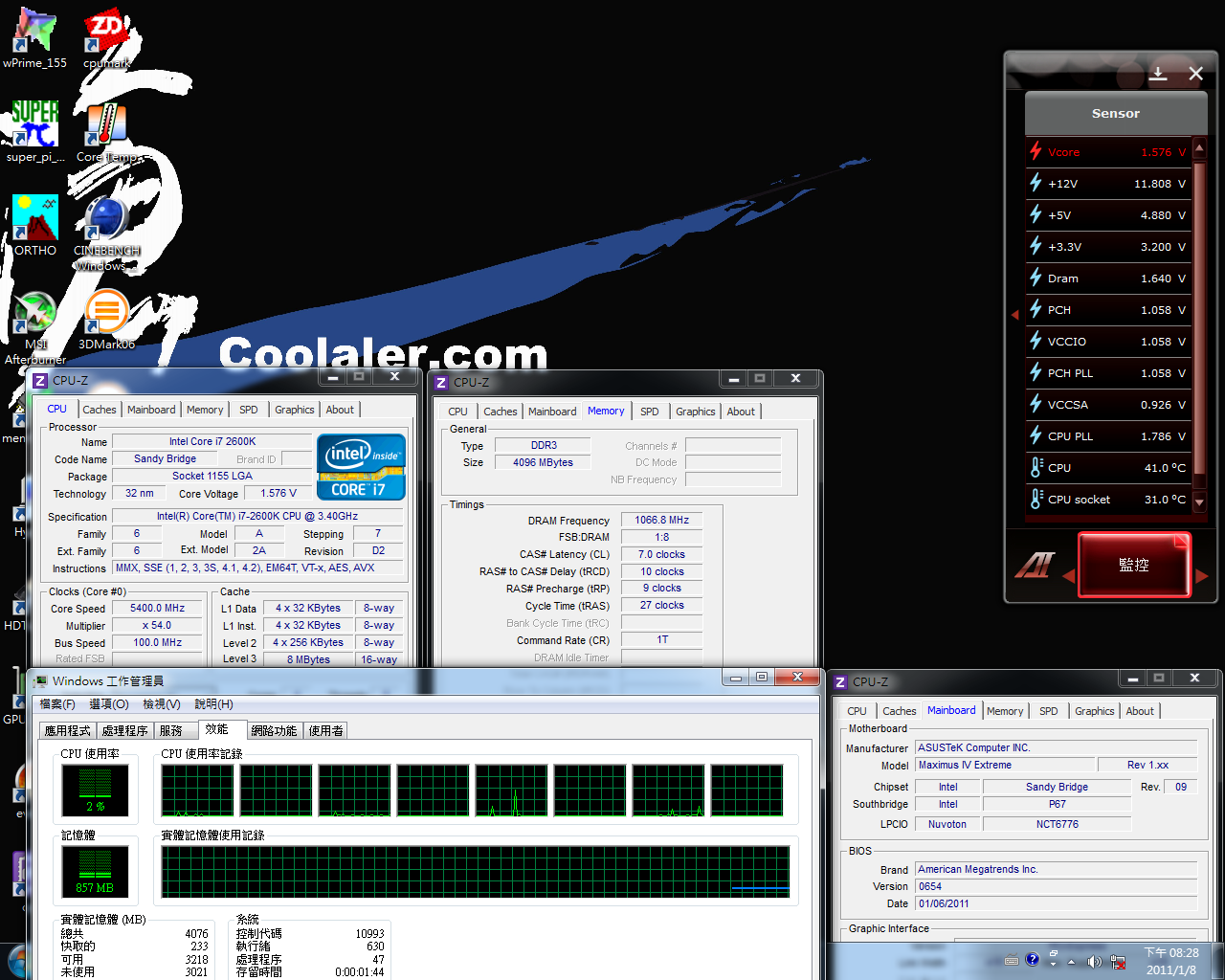Click the CPU temperature thermometer icon
Viewport: 1225px width, 980px height.
1036,467
